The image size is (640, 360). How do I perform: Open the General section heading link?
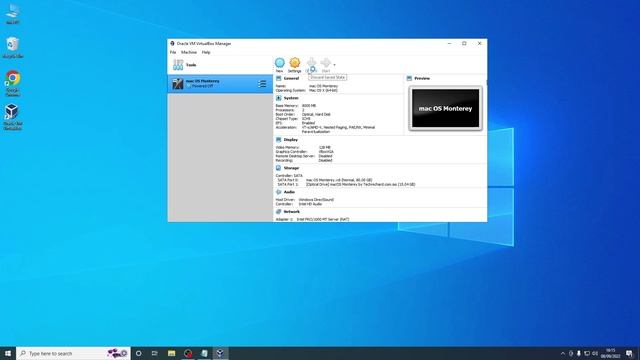click(291, 78)
